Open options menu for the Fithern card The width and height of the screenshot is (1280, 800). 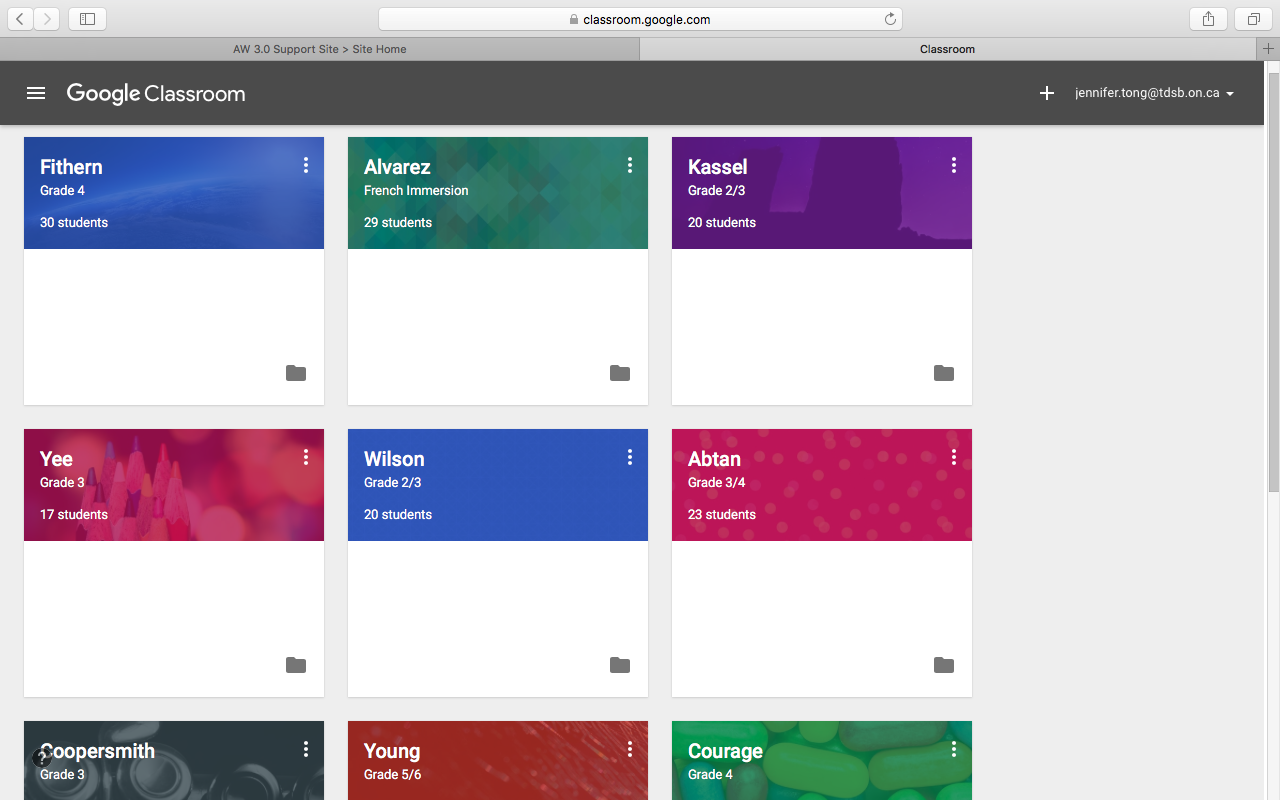306,165
